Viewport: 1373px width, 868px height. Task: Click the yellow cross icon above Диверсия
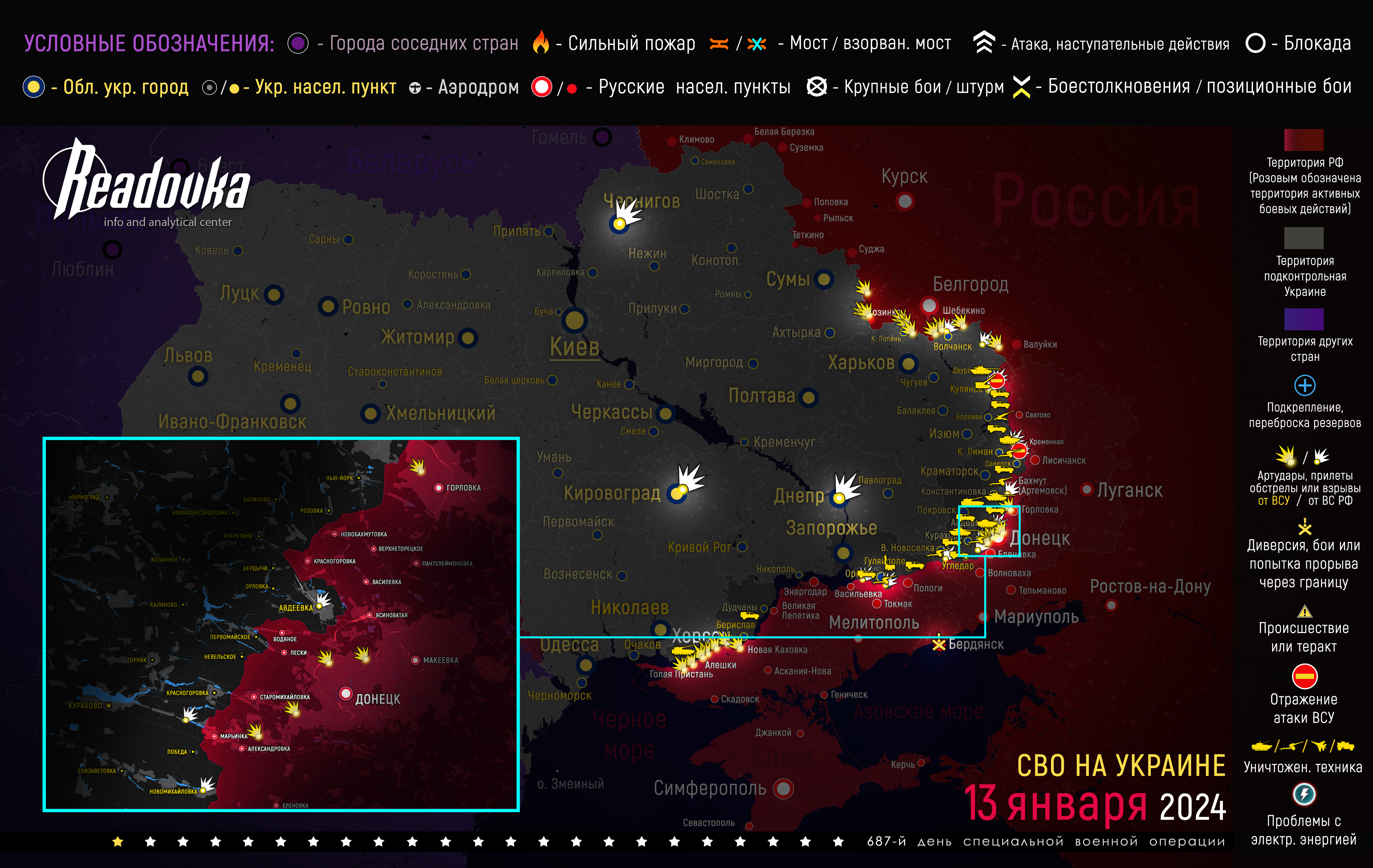point(1305,527)
